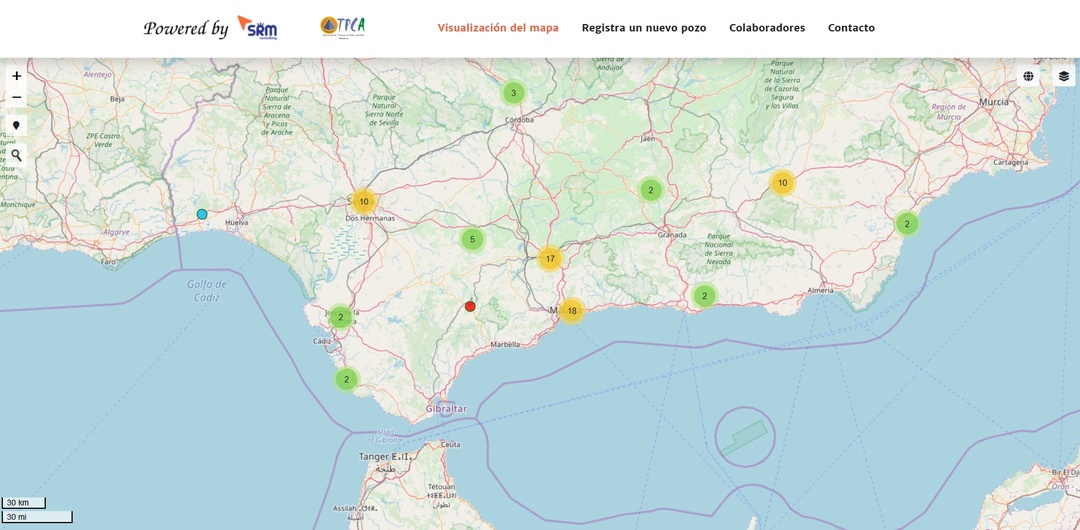Open the Colaboradores page
1080x530 pixels.
(x=767, y=28)
